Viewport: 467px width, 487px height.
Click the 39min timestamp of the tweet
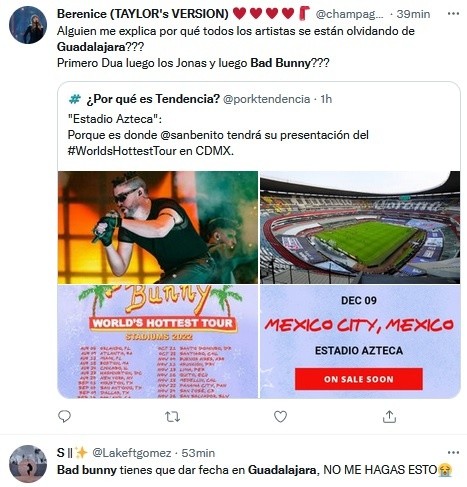413,14
